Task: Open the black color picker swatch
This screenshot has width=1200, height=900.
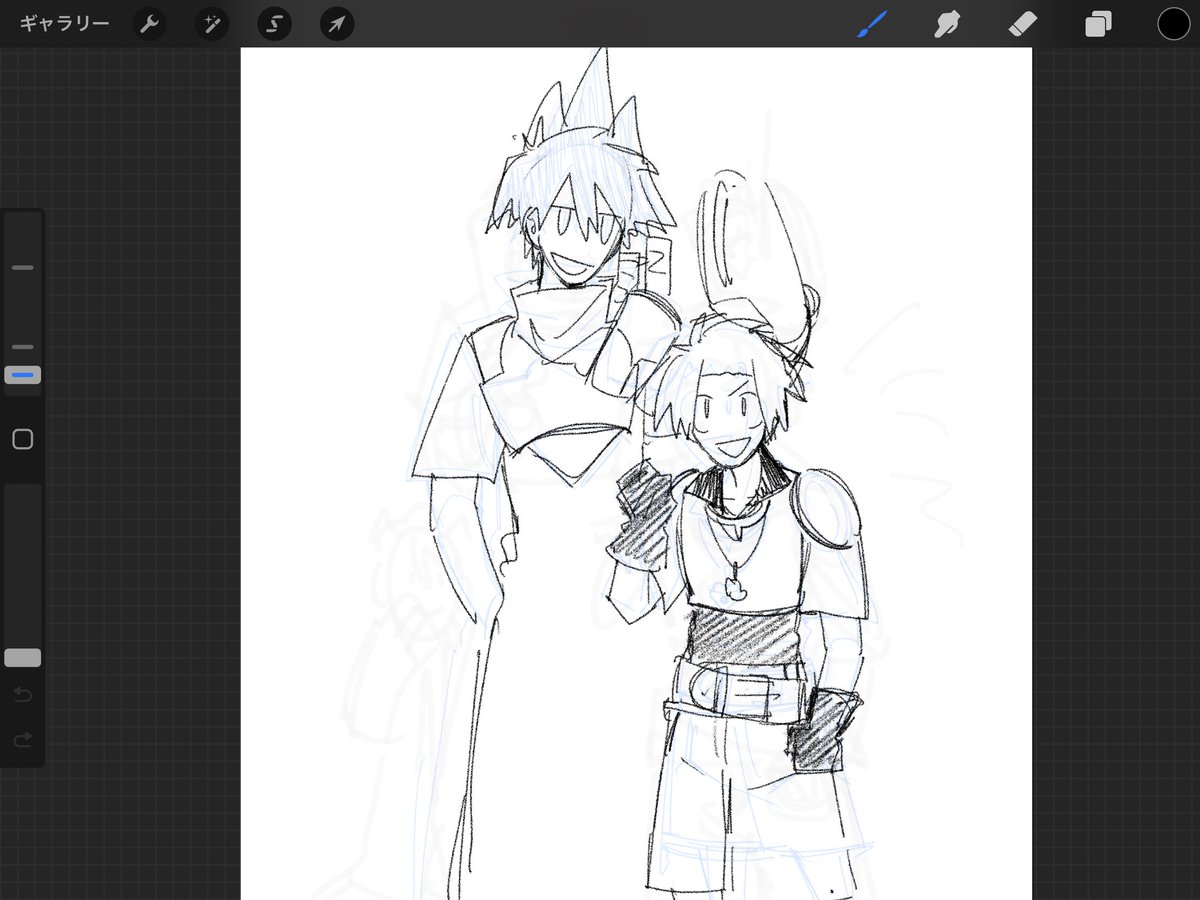Action: coord(1174,24)
